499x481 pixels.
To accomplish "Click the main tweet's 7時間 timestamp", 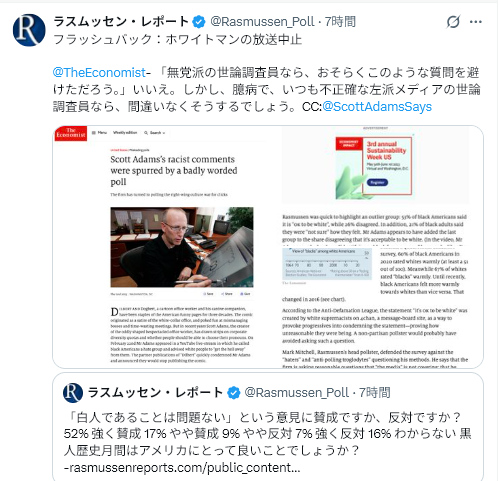I will [x=340, y=22].
